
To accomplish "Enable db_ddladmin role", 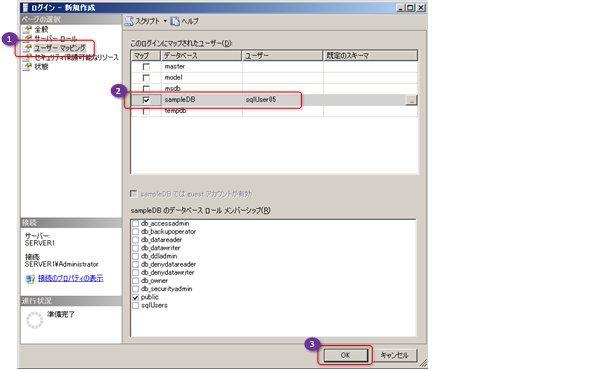I will [135, 257].
